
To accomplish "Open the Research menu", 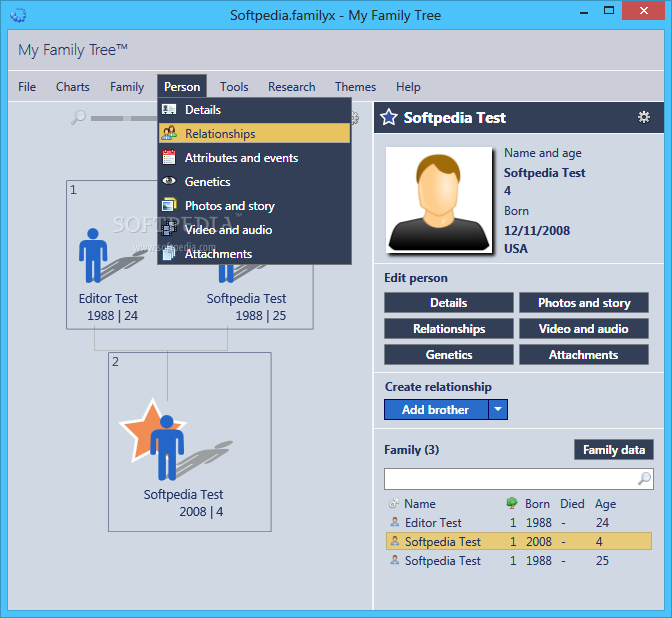I will point(291,87).
